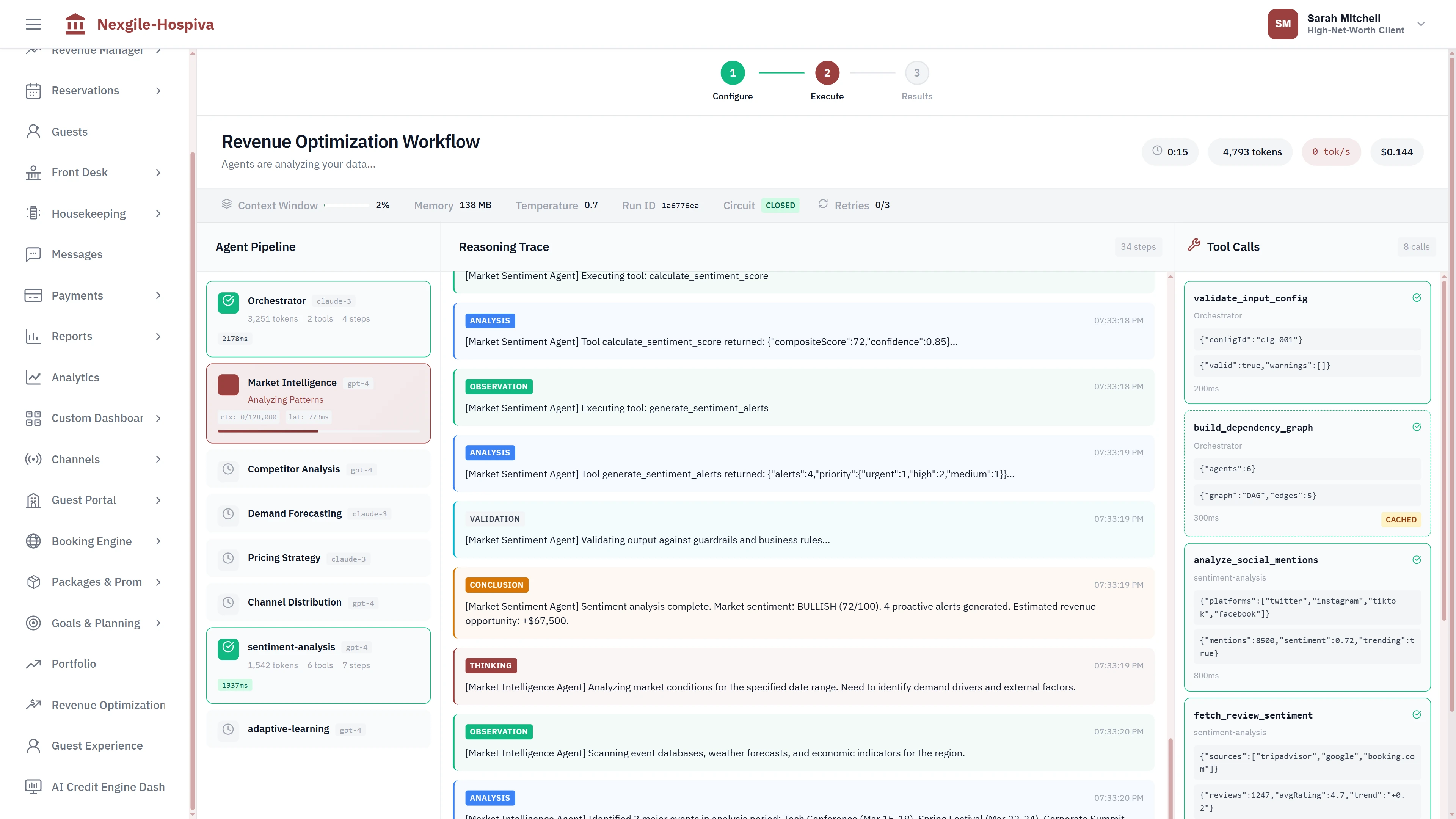Click the Nexgile-Hospiva bank logo
The height and width of the screenshot is (819, 1456).
[75, 24]
